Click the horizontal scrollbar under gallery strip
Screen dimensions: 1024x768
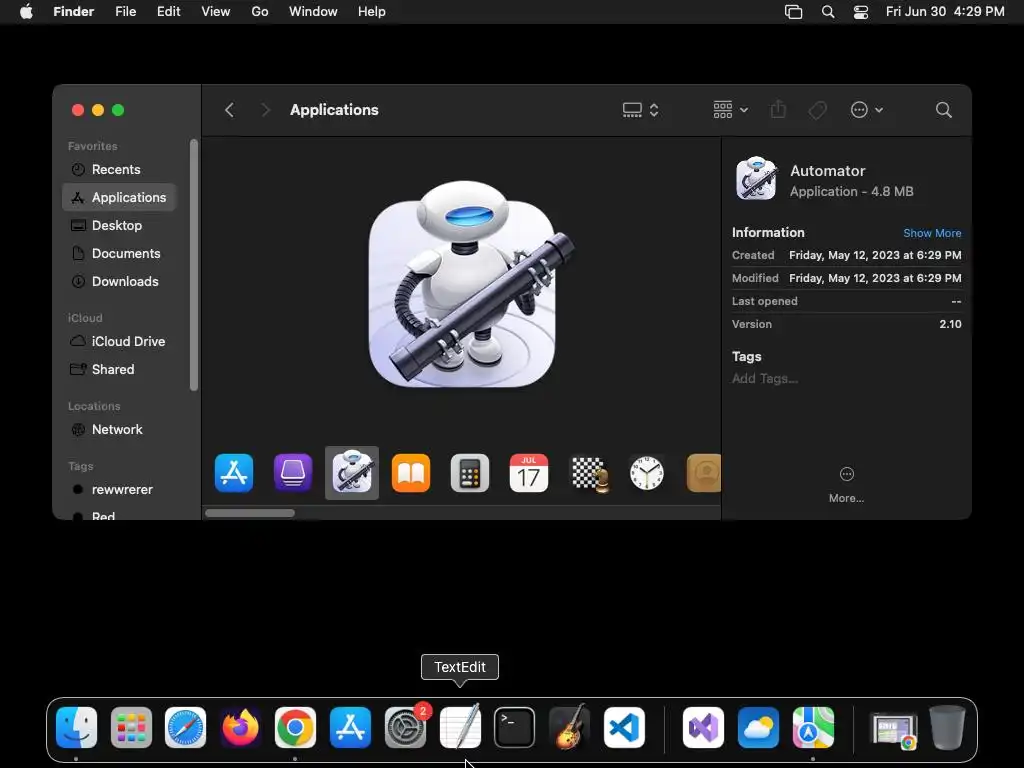click(250, 513)
